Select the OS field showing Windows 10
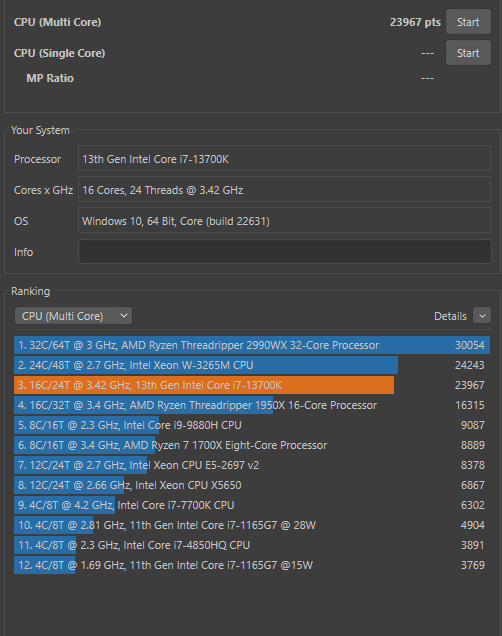This screenshot has height=636, width=502. pos(284,220)
